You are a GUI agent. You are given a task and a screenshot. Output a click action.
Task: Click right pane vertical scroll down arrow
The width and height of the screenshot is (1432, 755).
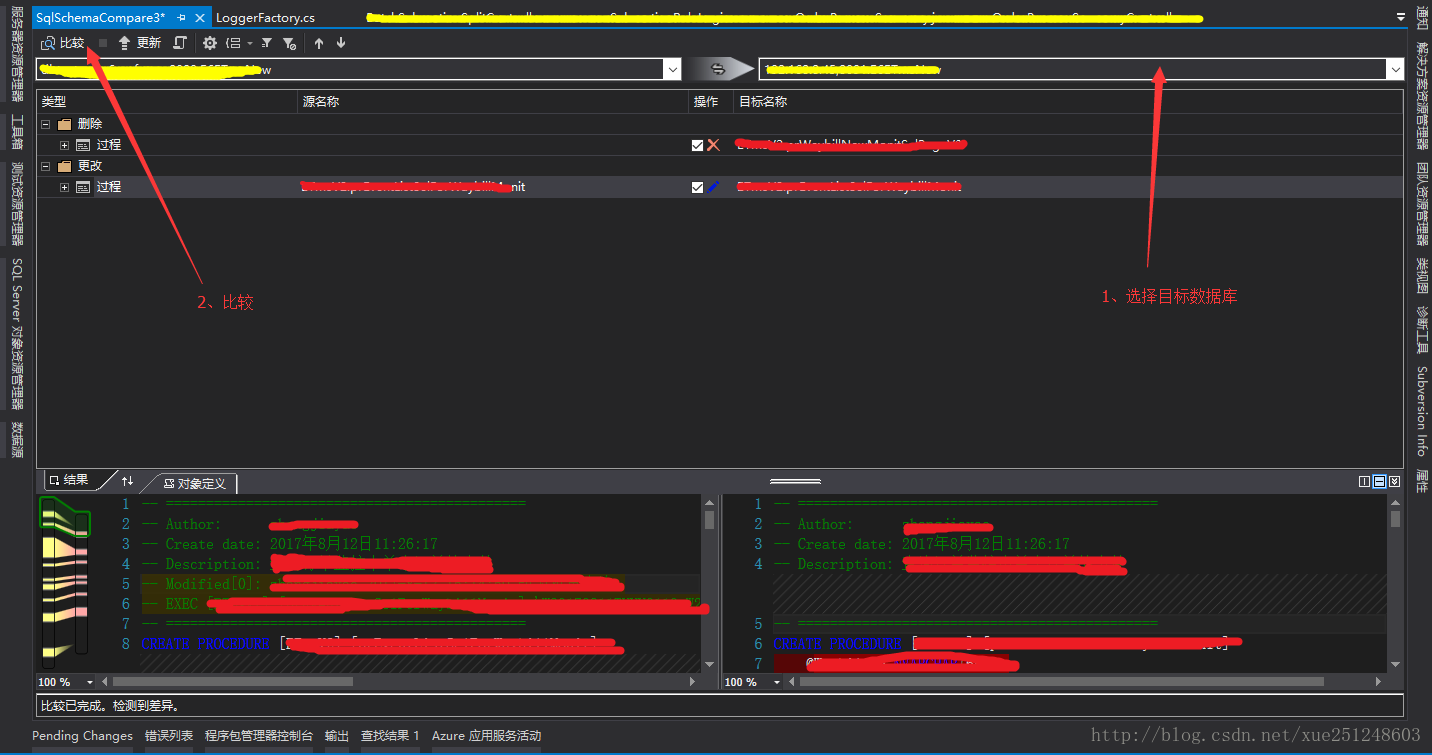coord(1395,664)
